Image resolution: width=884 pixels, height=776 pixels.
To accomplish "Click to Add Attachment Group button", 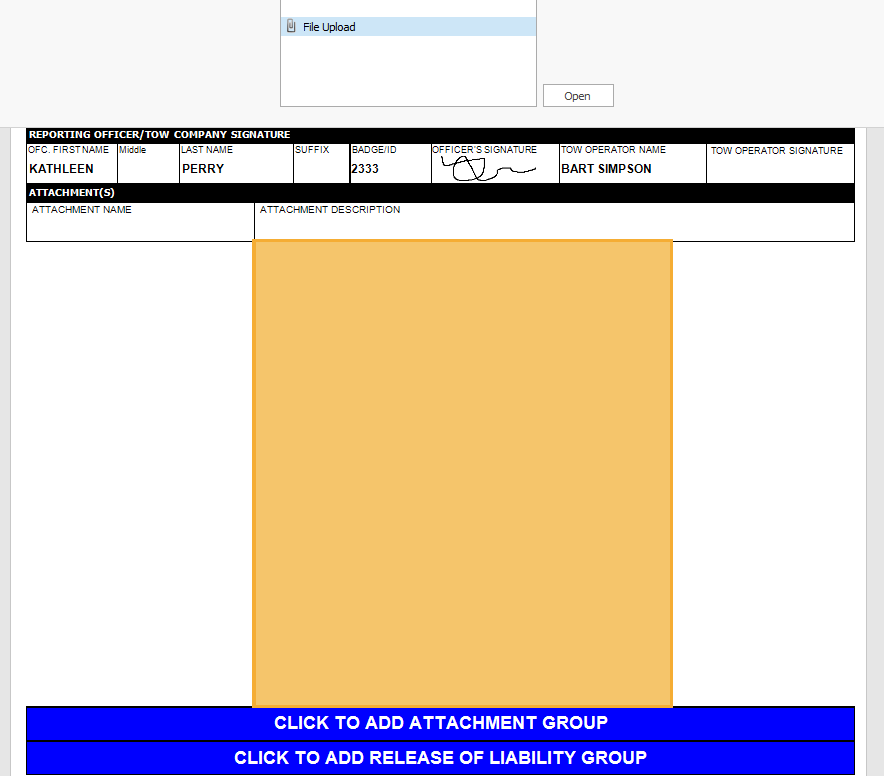I will (x=440, y=723).
